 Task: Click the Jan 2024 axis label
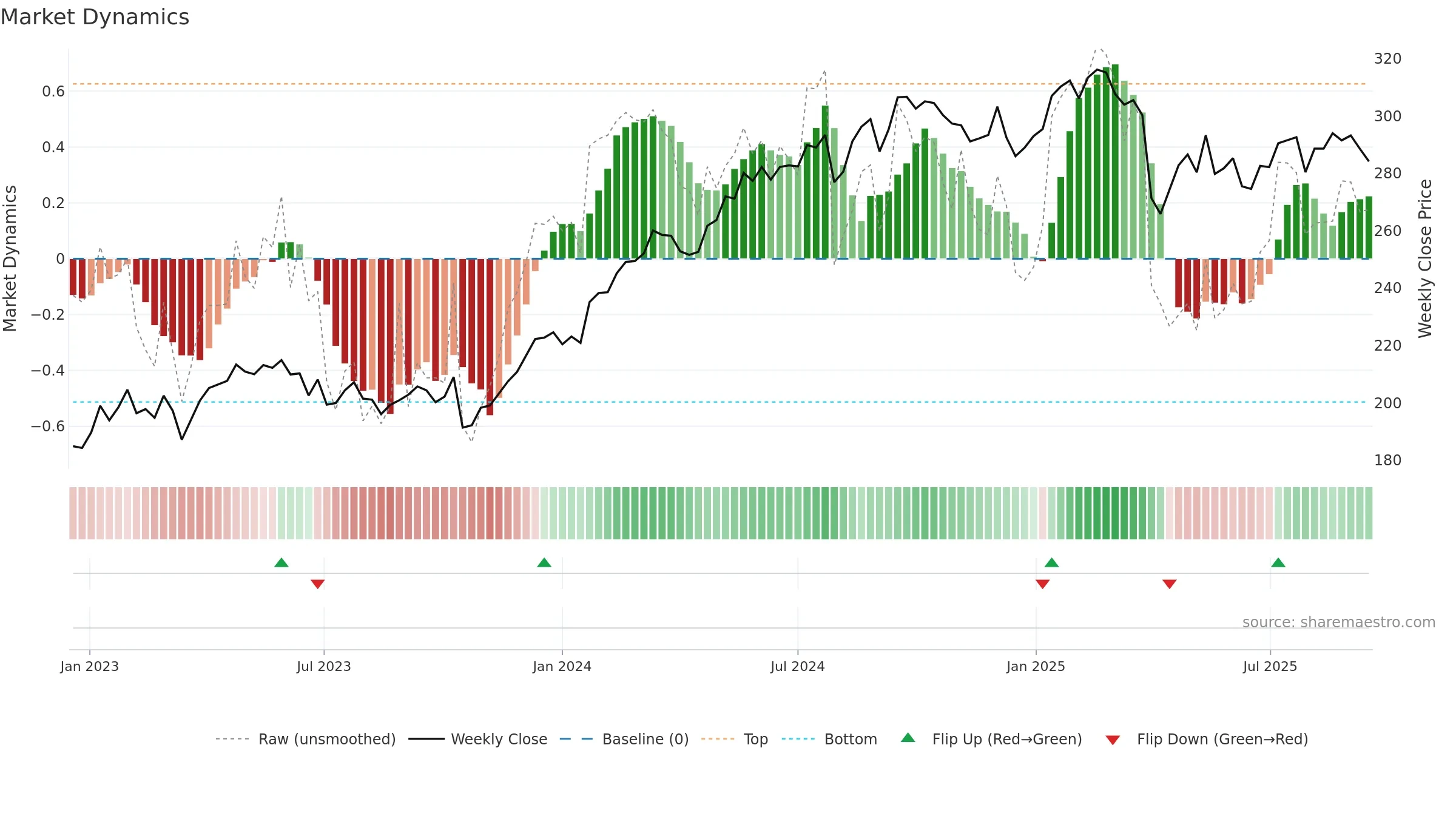562,666
